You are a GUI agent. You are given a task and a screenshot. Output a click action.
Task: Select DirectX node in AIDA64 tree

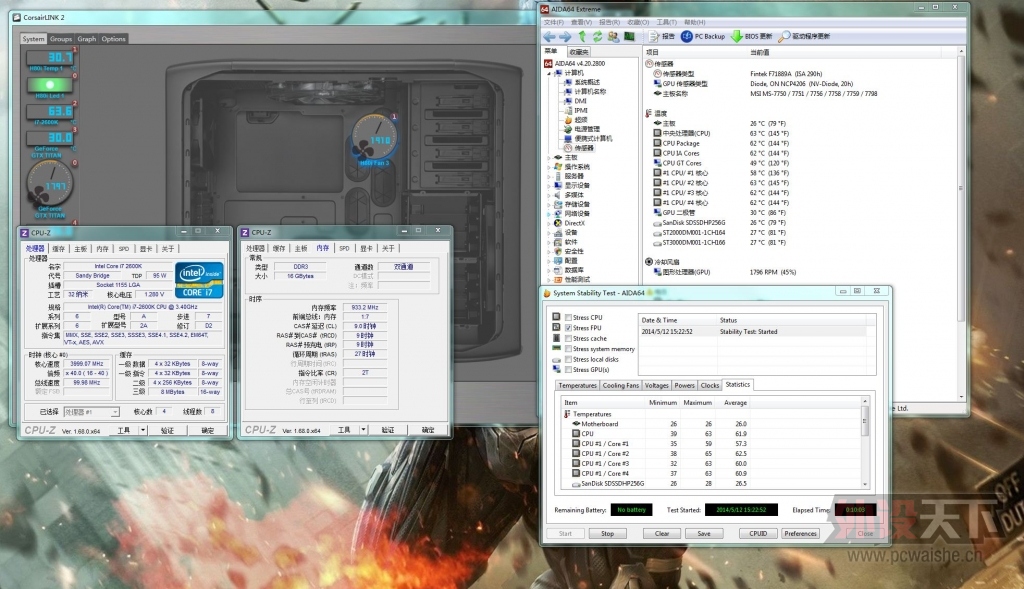569,223
